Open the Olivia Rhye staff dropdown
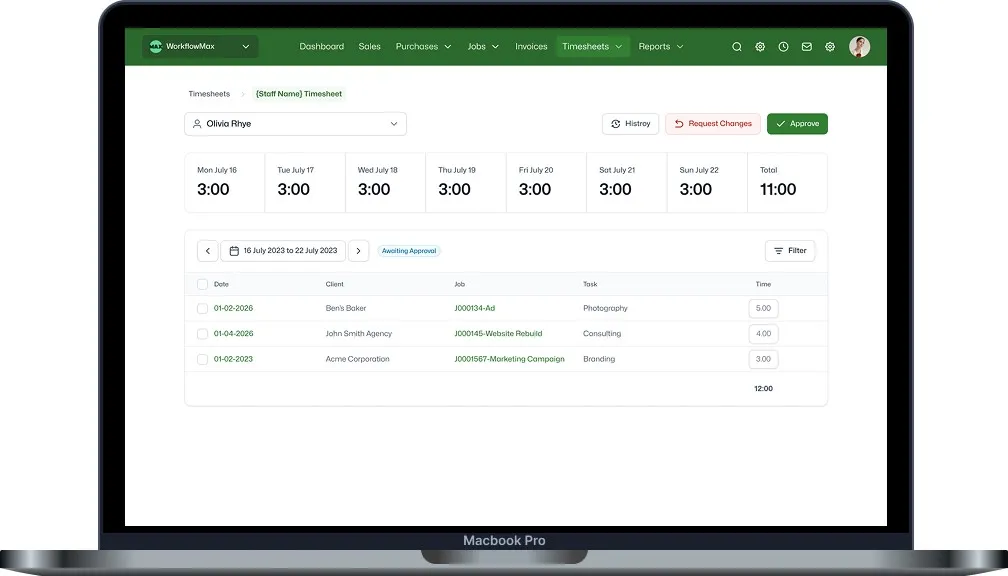Image resolution: width=1008 pixels, height=576 pixels. pos(295,124)
